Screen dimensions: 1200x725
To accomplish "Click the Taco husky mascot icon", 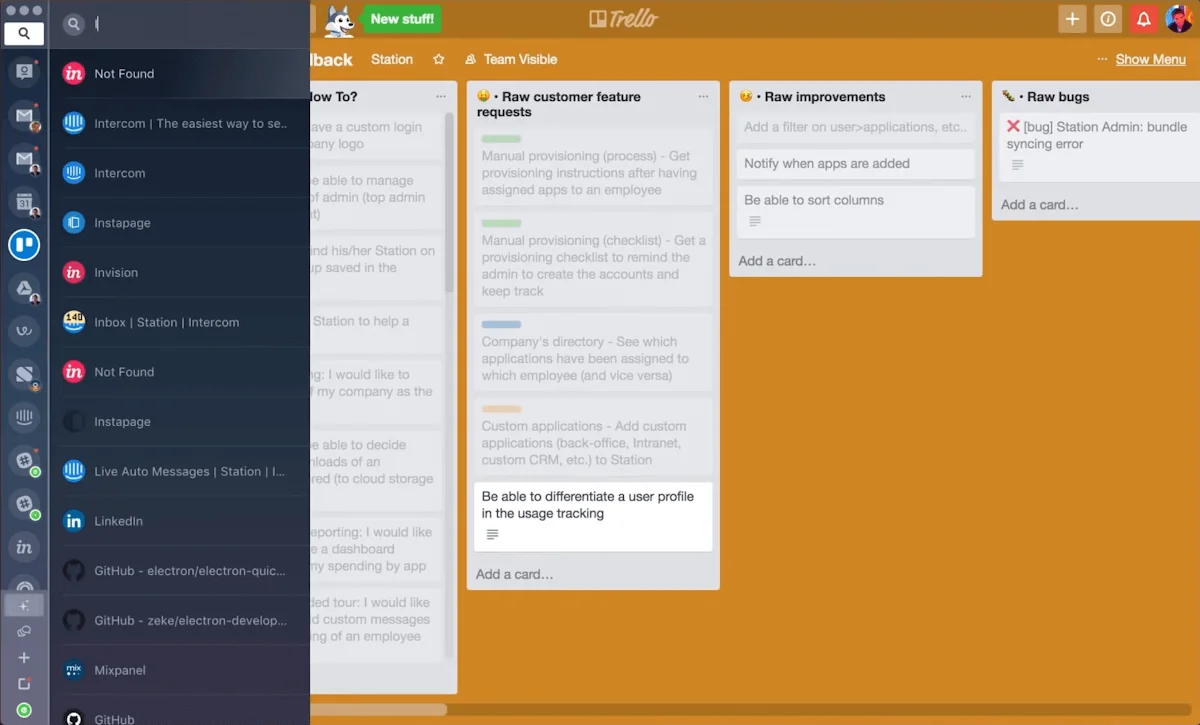I will point(339,20).
